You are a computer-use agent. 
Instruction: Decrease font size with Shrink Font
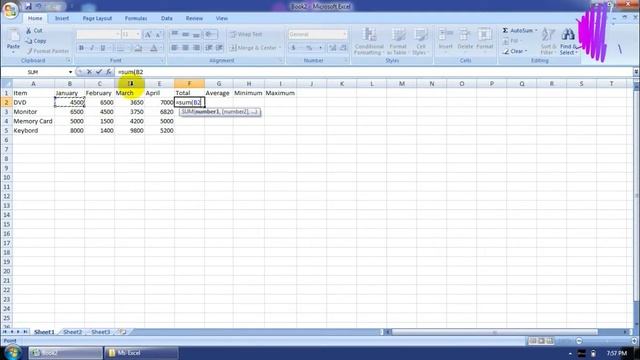click(x=158, y=35)
